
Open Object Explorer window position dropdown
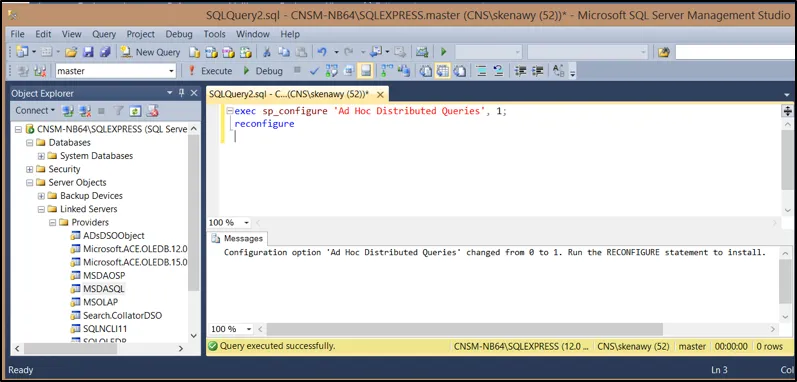[x=170, y=93]
